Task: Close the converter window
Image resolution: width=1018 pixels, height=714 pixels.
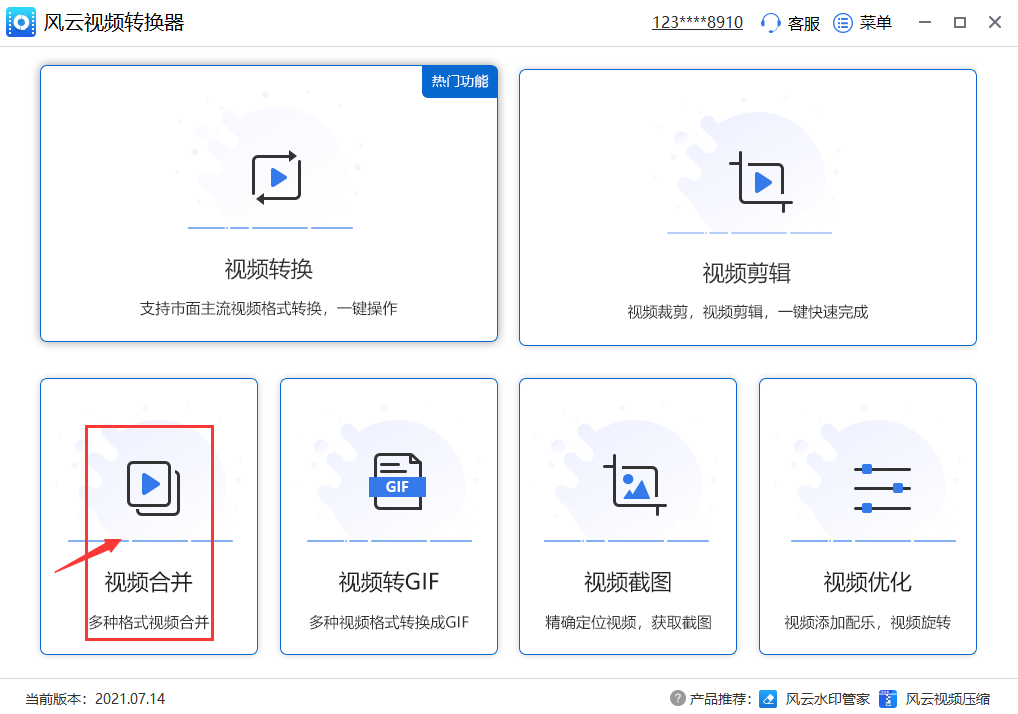Action: pos(995,23)
